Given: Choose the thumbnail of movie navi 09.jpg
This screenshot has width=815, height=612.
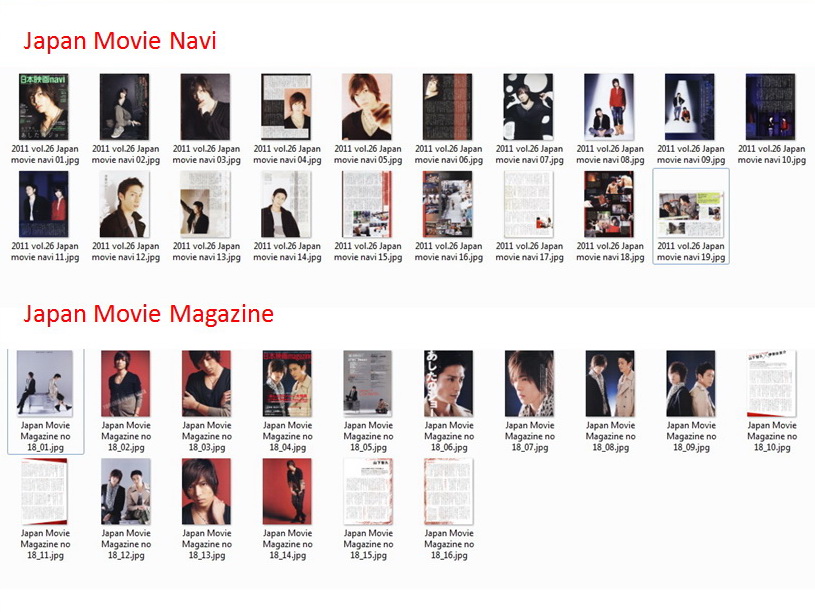Looking at the screenshot, I should (x=690, y=107).
